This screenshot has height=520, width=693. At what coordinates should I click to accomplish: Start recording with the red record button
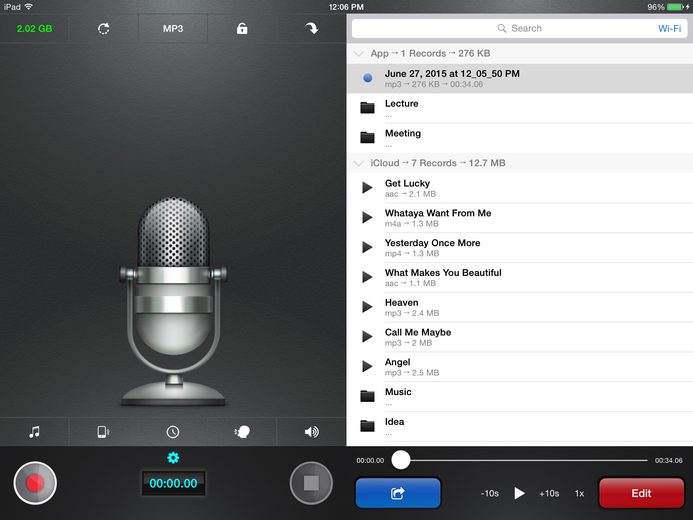35,483
